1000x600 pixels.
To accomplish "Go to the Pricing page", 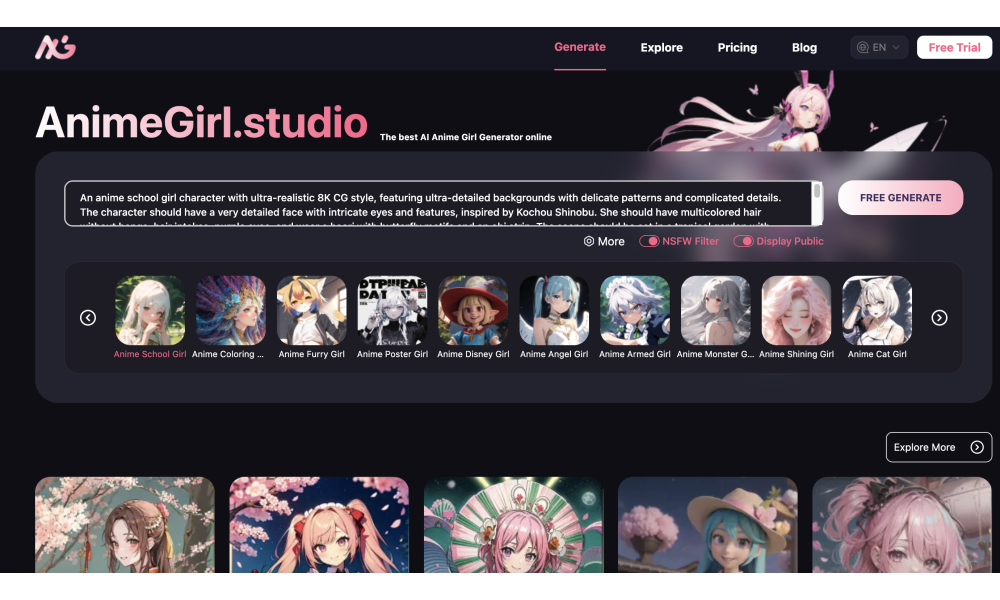I will click(737, 48).
